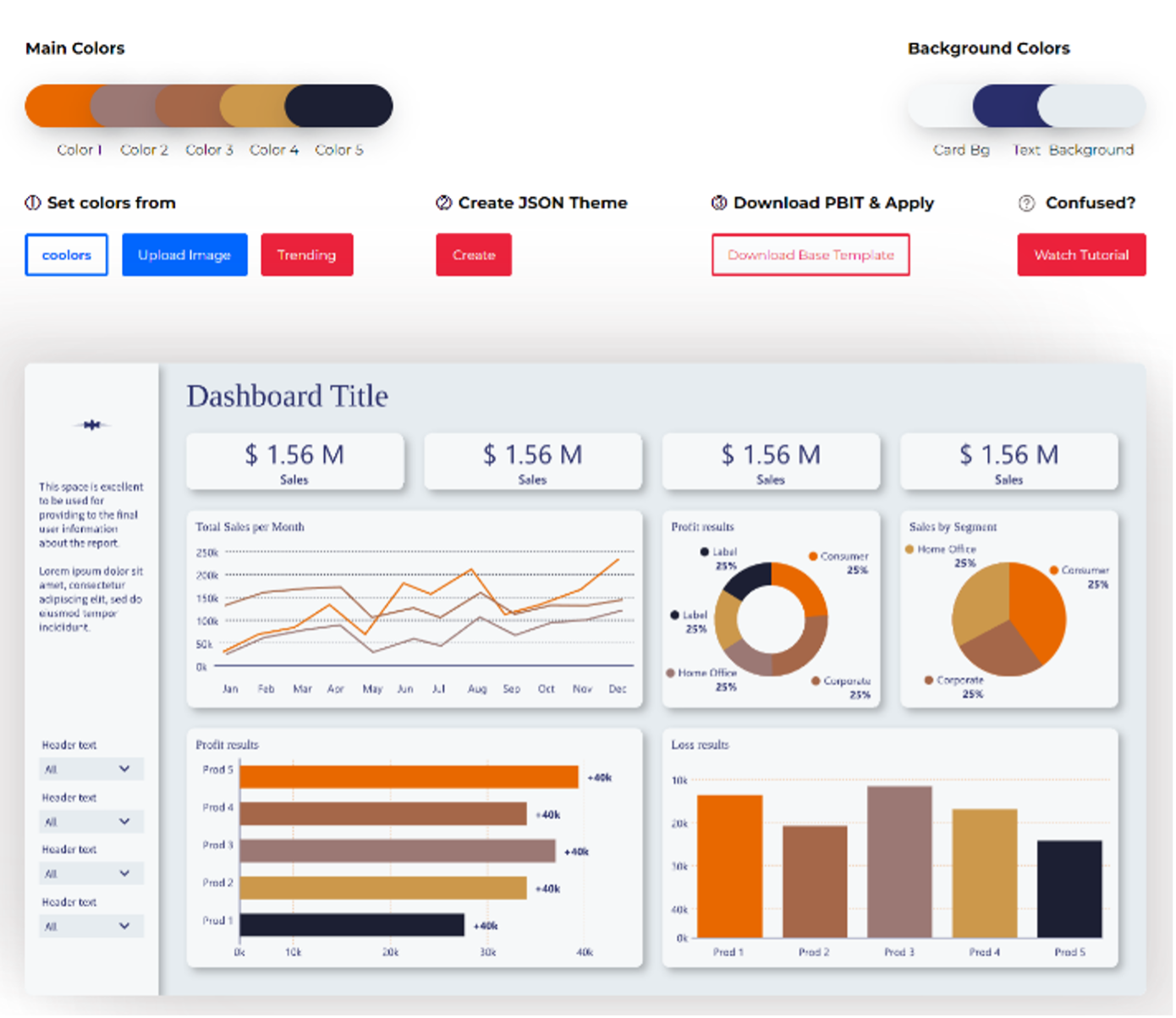Select the Text color swatch

tap(1006, 107)
